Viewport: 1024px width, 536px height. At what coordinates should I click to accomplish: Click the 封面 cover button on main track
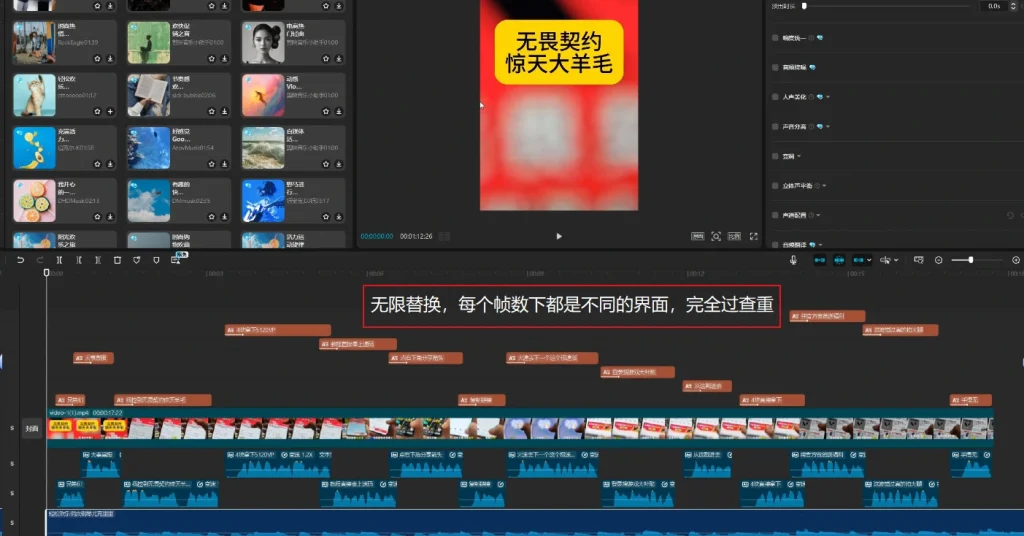tap(31, 428)
